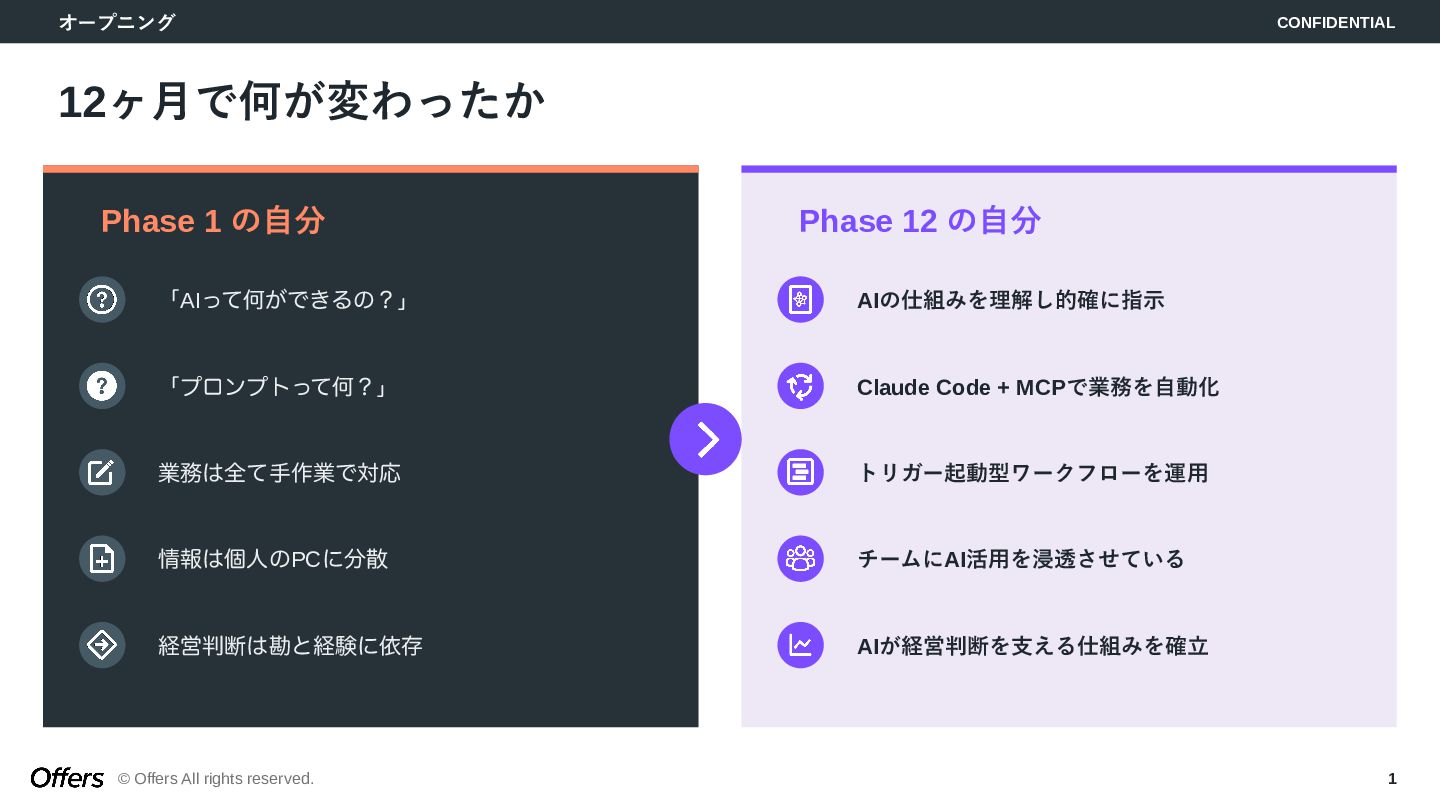Click the オープニング section label in header
This screenshot has height=810, width=1440.
coord(117,22)
